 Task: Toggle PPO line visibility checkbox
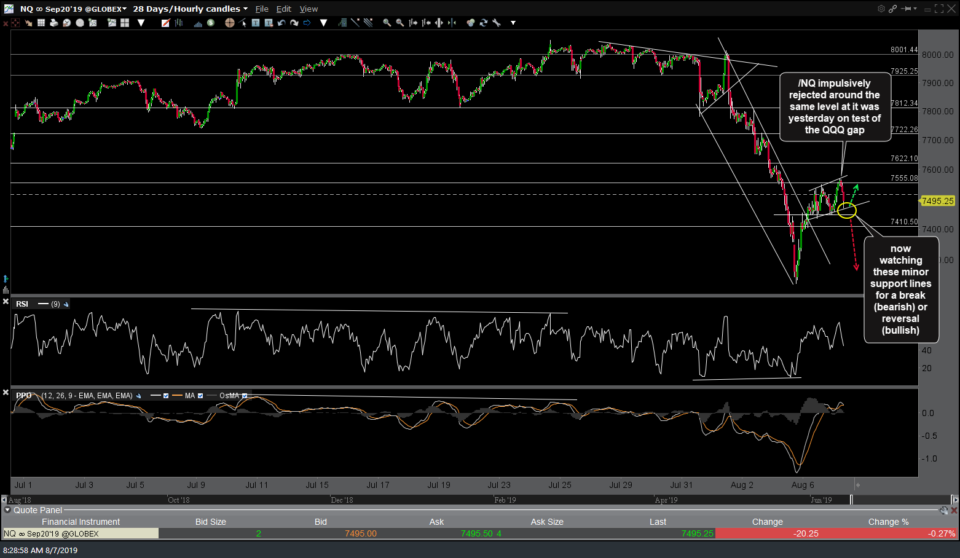165,396
